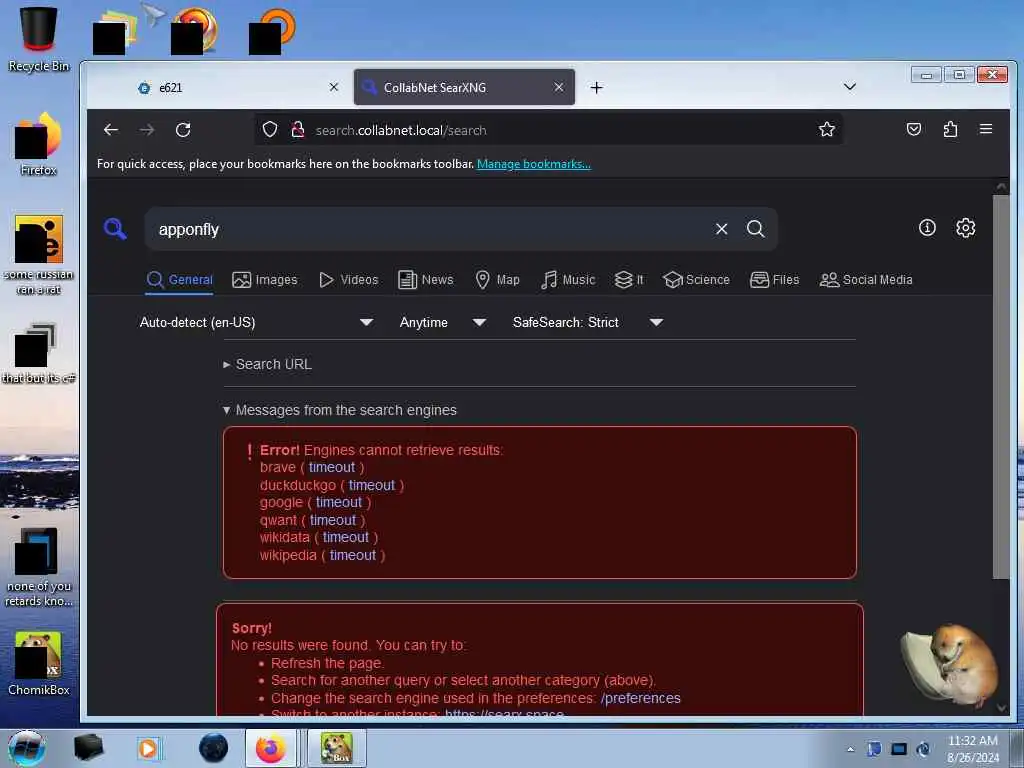Click timeout link next to google
Image resolution: width=1024 pixels, height=768 pixels.
pyautogui.click(x=339, y=502)
